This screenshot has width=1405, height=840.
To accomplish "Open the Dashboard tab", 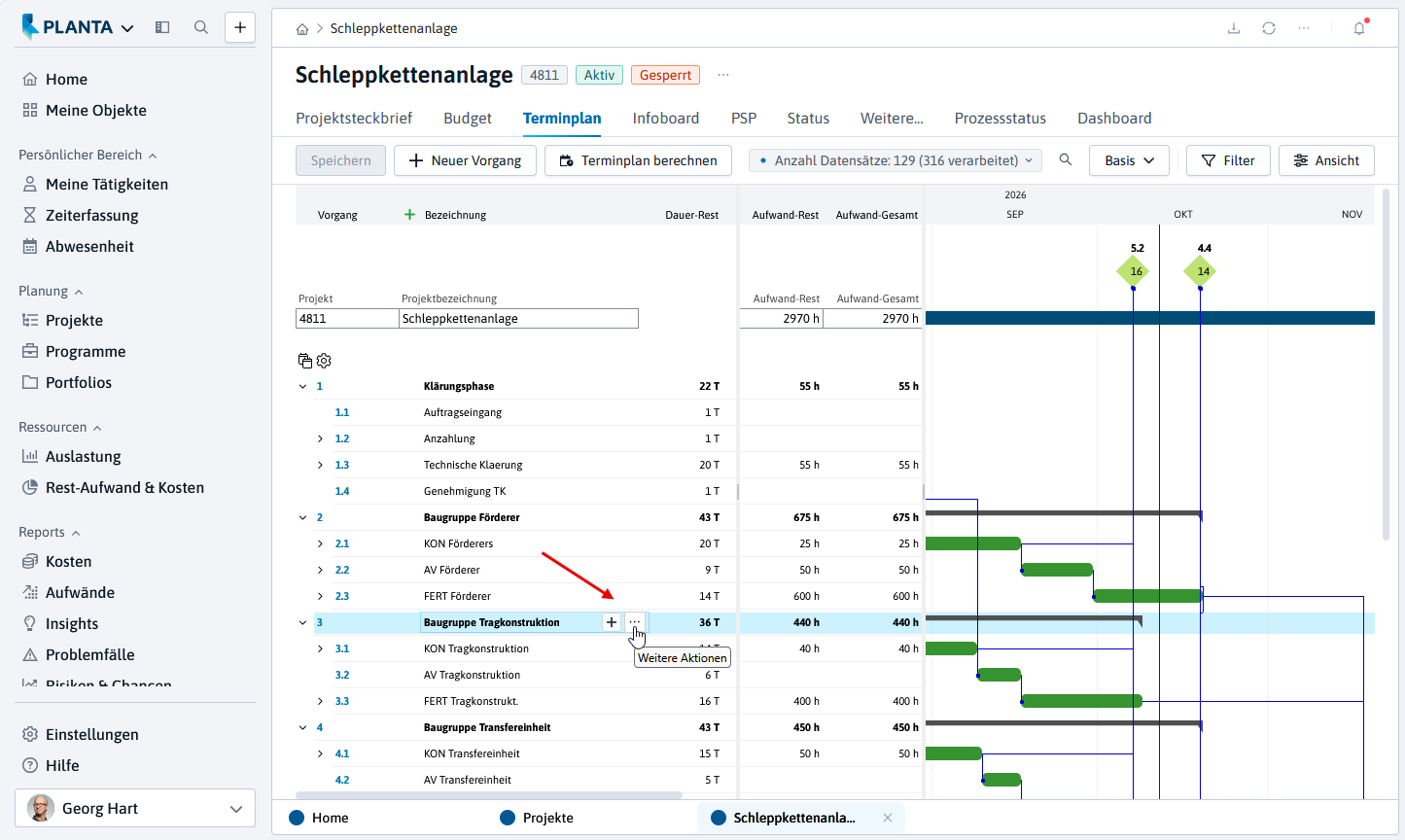I will coord(1114,118).
